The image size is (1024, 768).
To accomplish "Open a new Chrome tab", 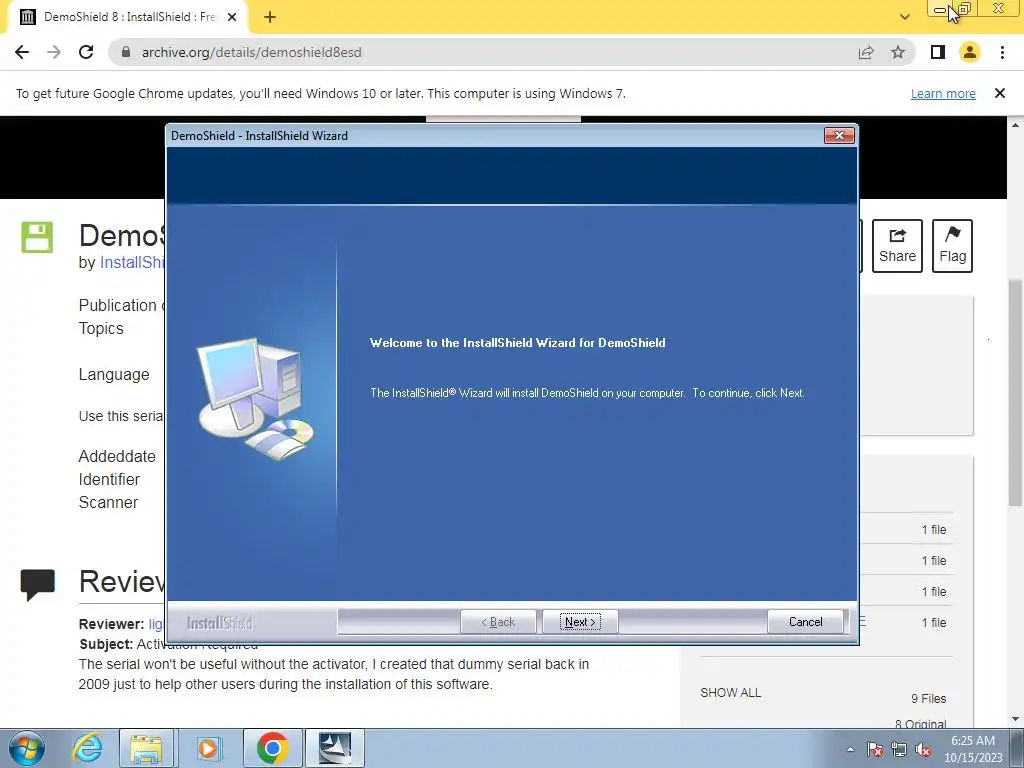I will 270,17.
